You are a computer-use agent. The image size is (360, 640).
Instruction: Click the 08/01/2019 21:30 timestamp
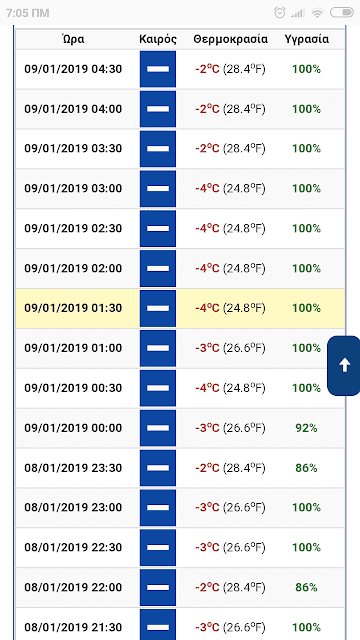click(x=73, y=627)
